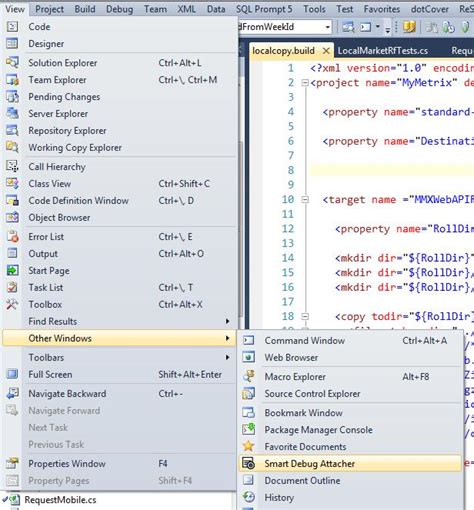The image size is (474, 510).
Task: Choose Navigate Backward menu entry
Action: click(120, 393)
